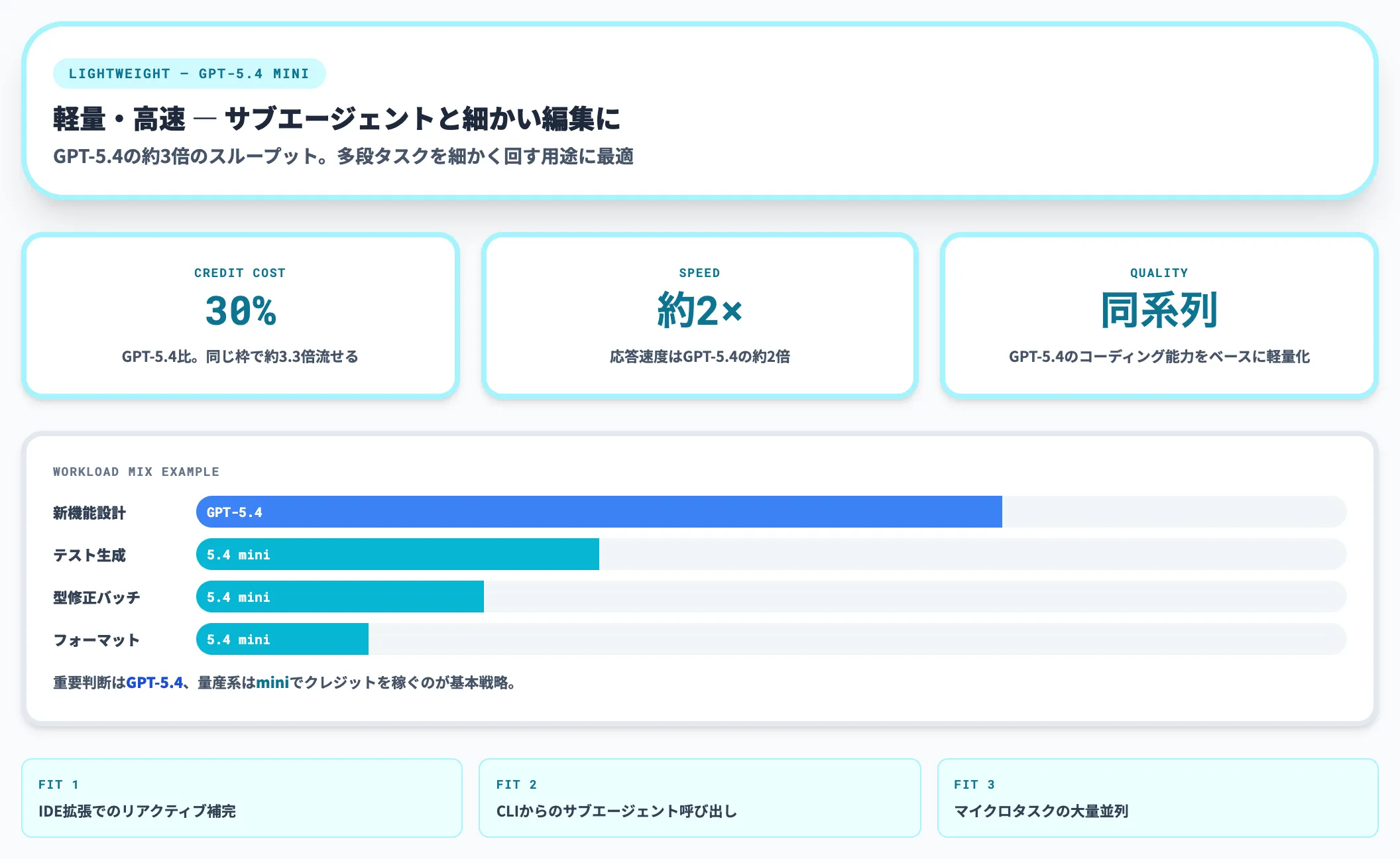This screenshot has height=859, width=1400.
Task: Open FIT 1 IDE拡張 card
Action: coord(241,797)
